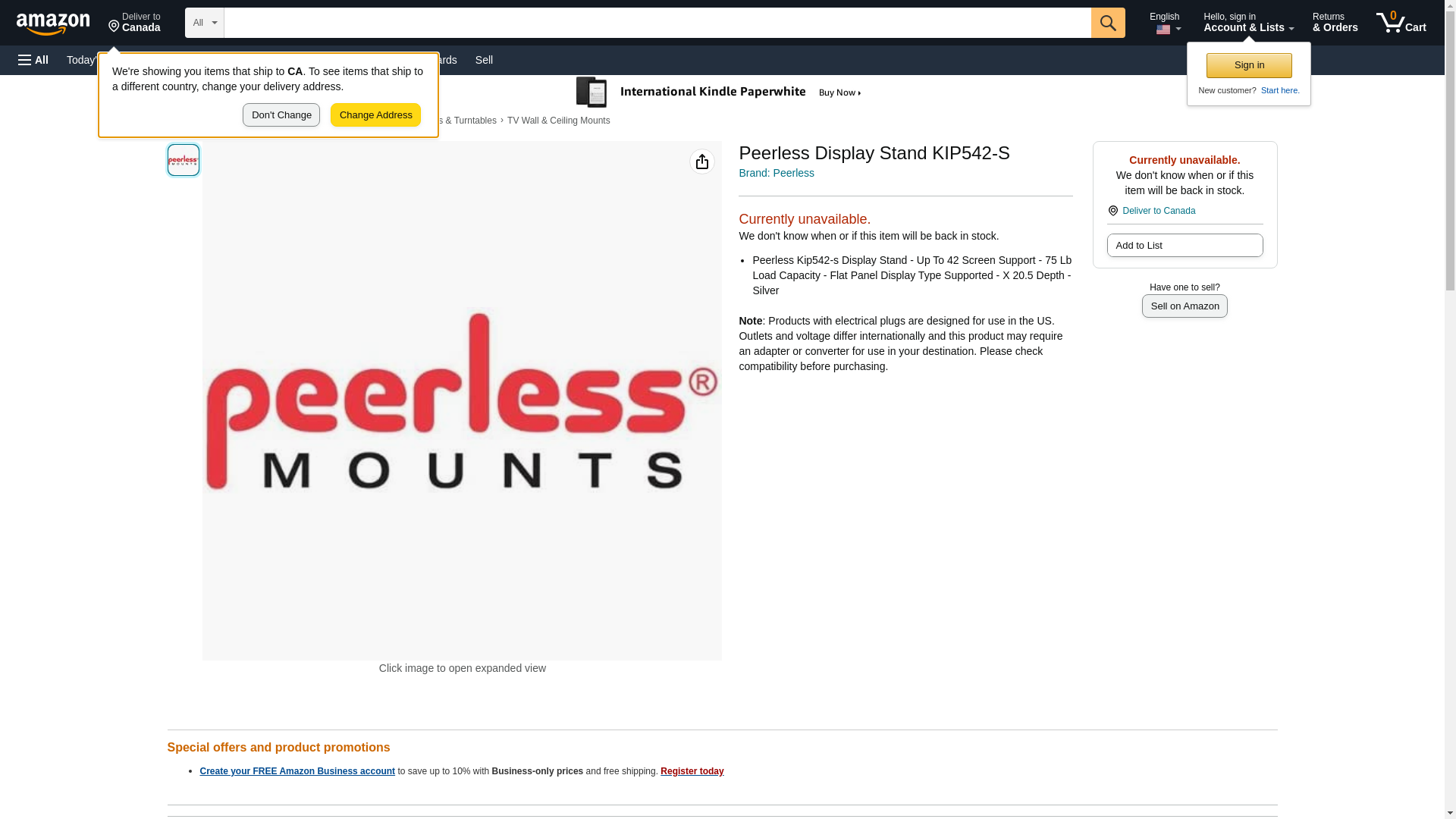Screen dimensions: 1456x819
Task: Click the Don't Change button
Action: click(281, 115)
